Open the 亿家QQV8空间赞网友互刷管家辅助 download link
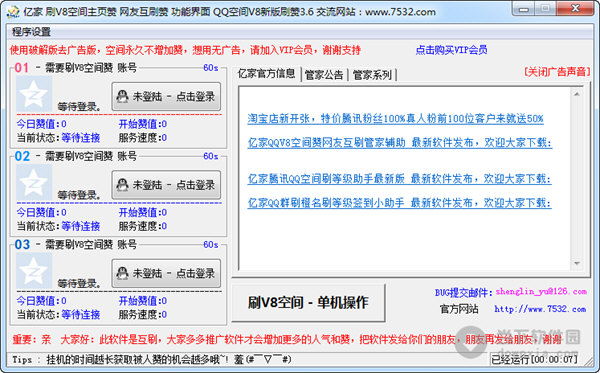 (400, 143)
